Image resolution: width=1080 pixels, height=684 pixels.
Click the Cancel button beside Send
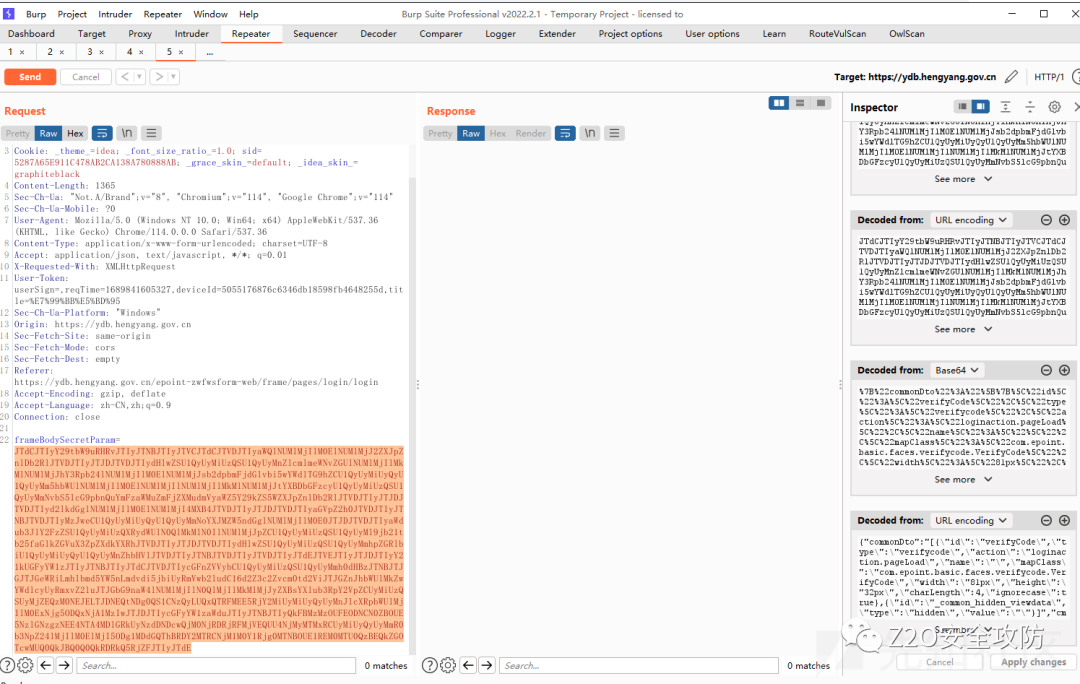[85, 77]
